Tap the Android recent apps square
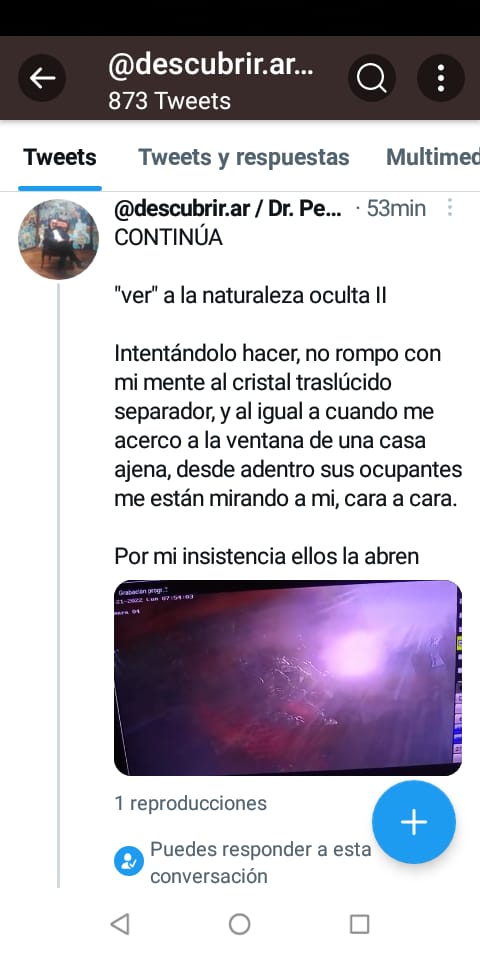Image resolution: width=480 pixels, height=960 pixels. [x=359, y=924]
